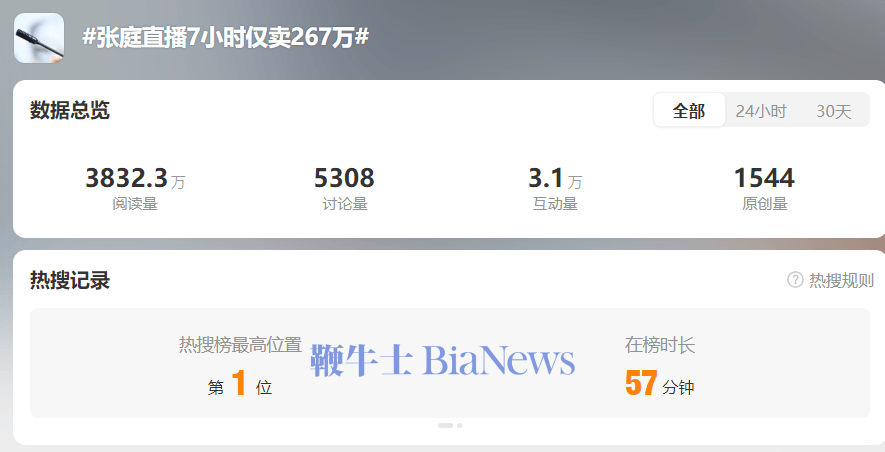
Task: Click the 数据总览 section heading
Action: pos(69,110)
